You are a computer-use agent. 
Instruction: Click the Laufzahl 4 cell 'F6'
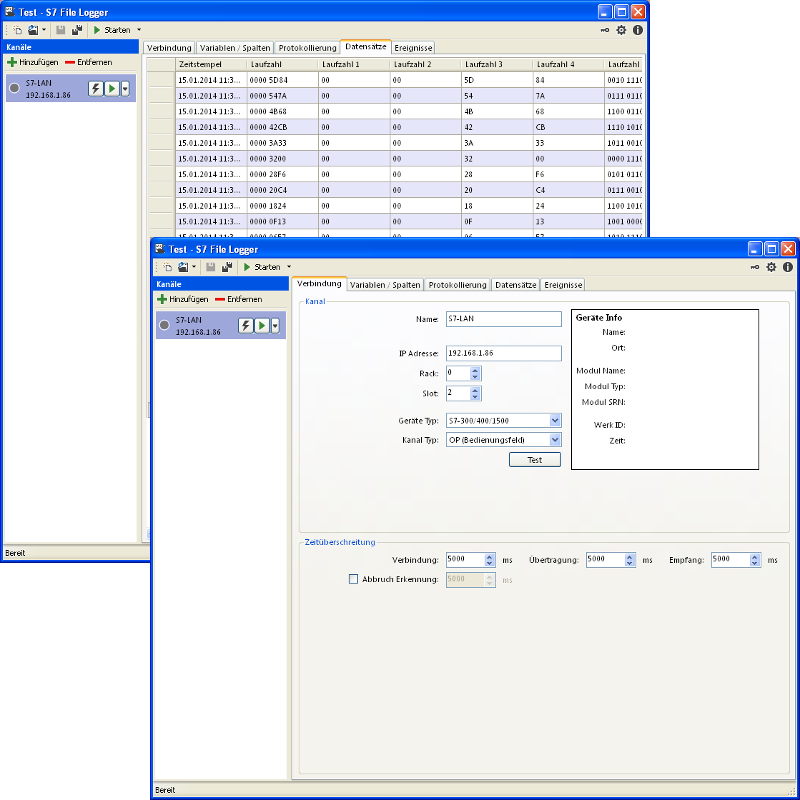coord(568,174)
